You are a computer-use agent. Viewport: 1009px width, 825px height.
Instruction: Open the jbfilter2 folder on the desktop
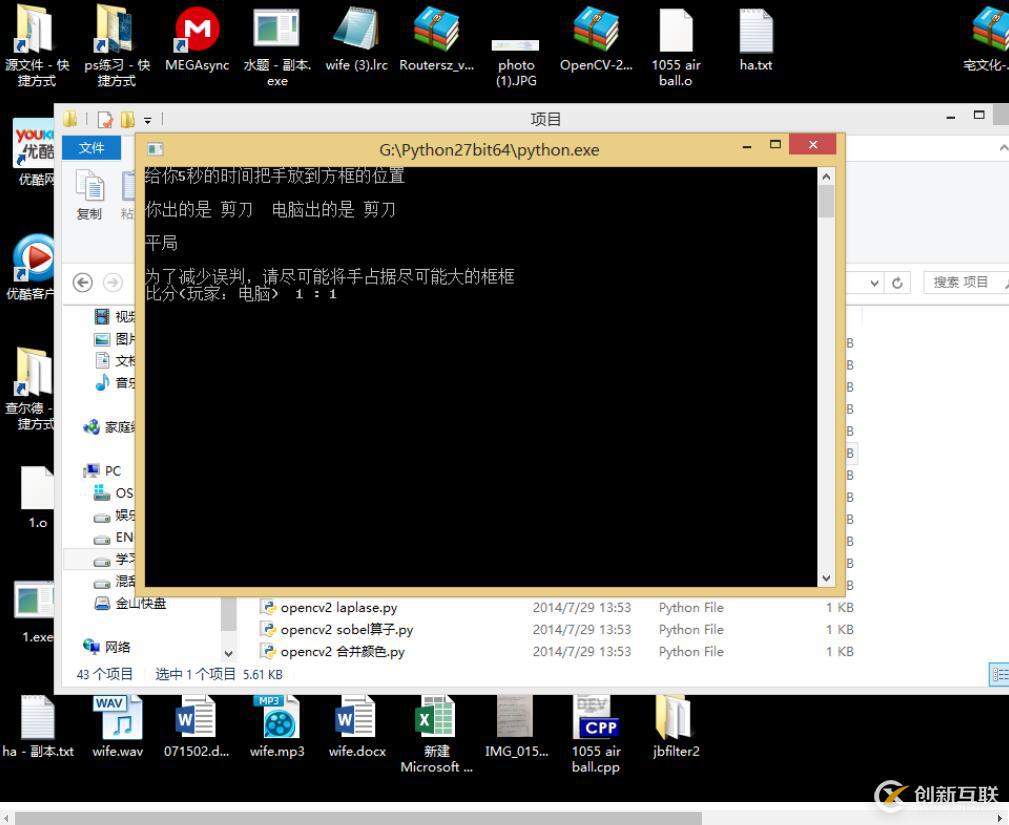click(x=676, y=726)
